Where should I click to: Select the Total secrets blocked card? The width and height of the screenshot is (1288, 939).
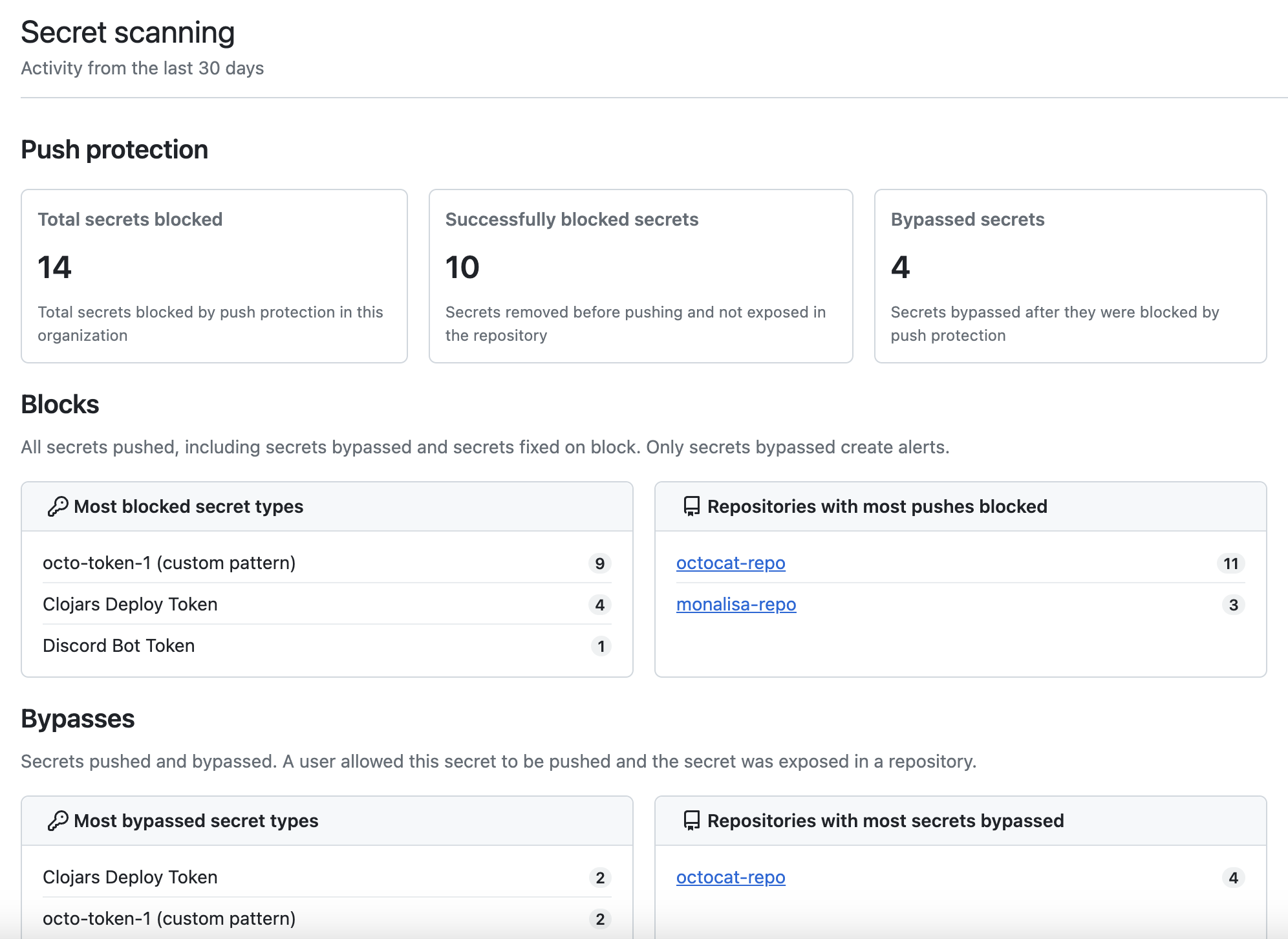click(x=214, y=276)
